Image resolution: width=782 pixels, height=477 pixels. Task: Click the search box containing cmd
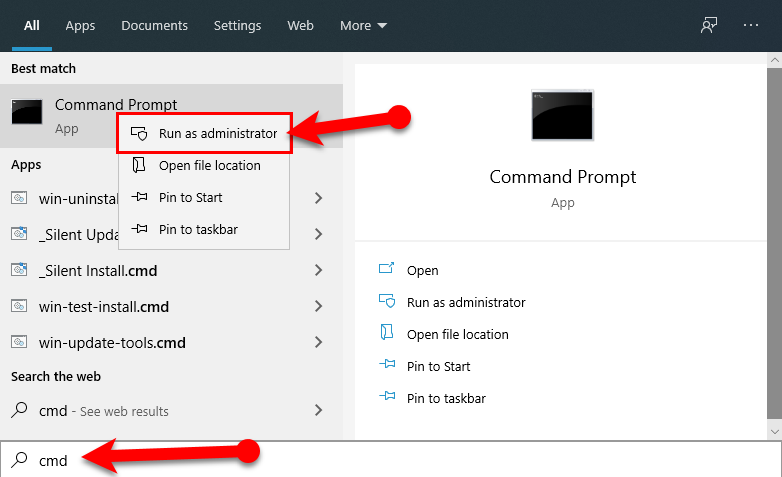point(400,460)
